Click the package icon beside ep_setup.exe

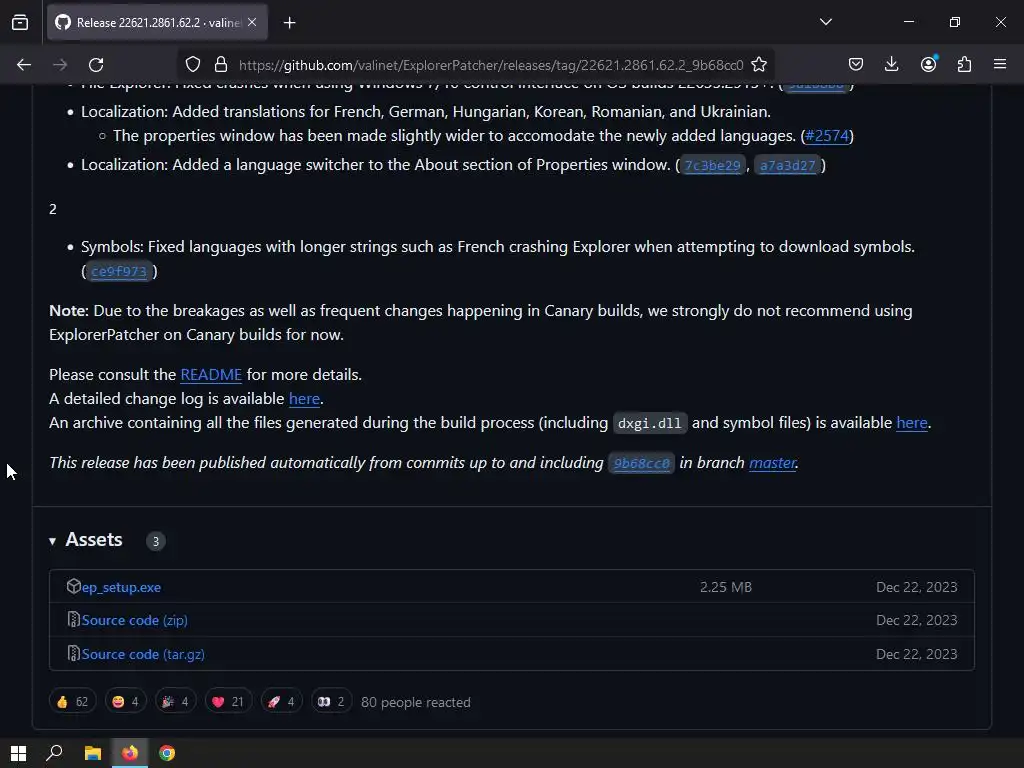[73, 586]
